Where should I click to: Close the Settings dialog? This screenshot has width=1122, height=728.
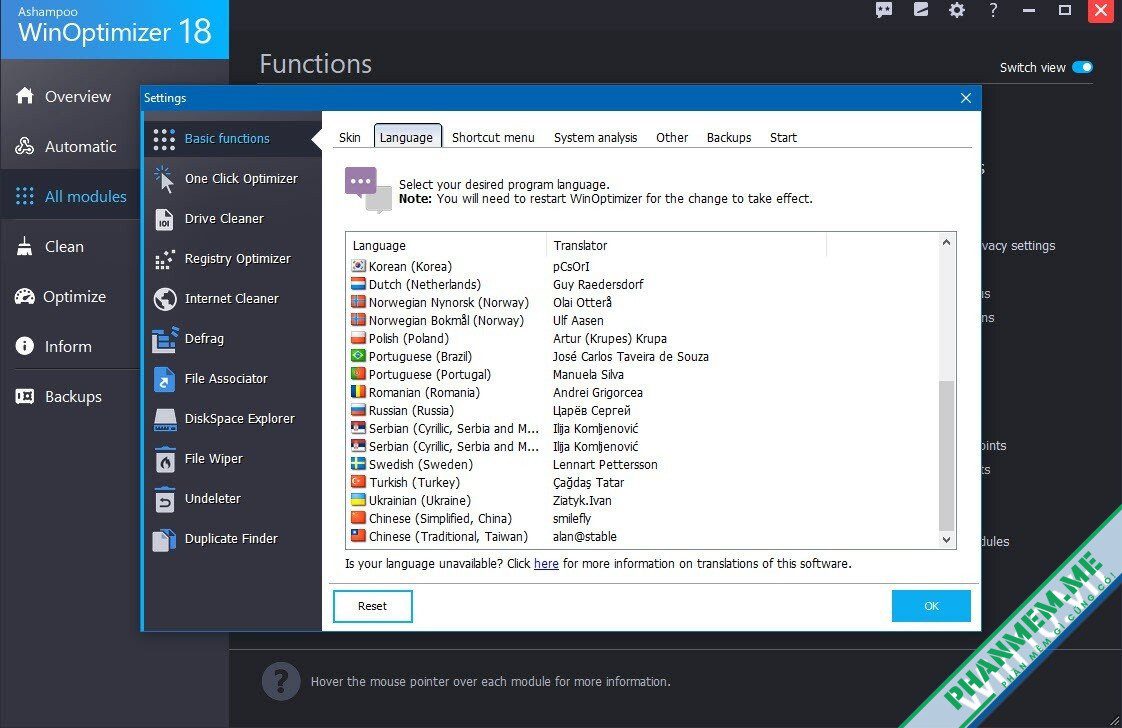(x=966, y=98)
